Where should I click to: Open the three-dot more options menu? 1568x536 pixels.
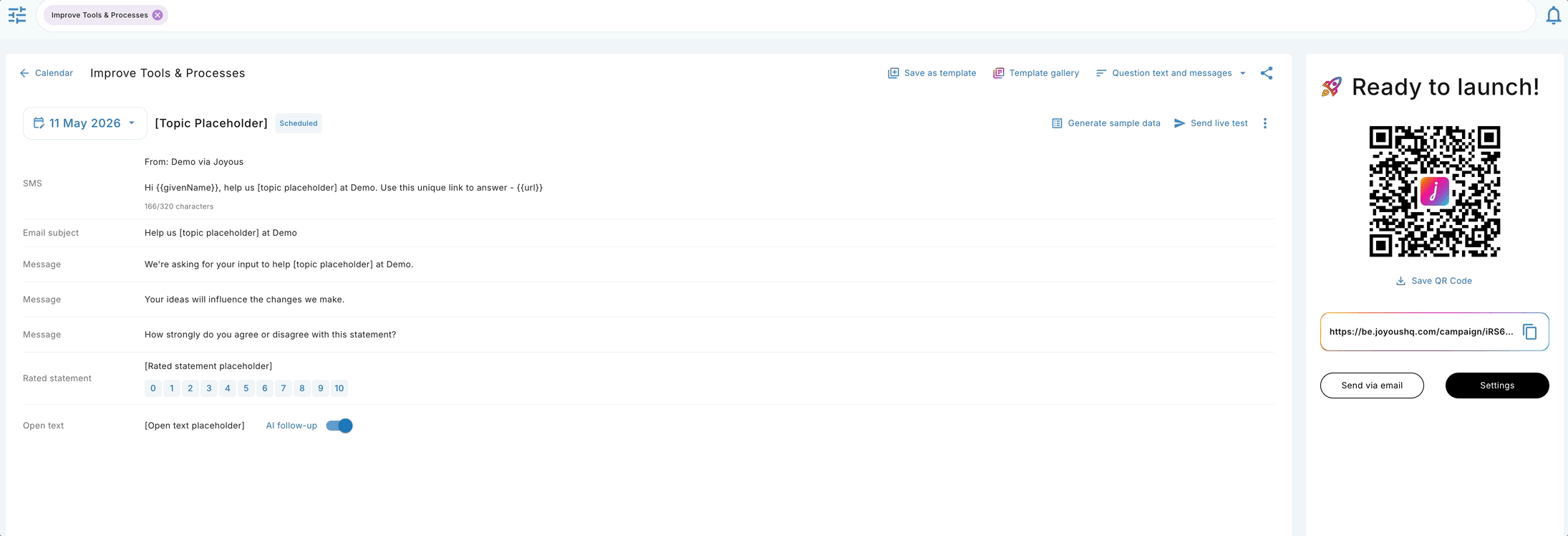coord(1265,123)
